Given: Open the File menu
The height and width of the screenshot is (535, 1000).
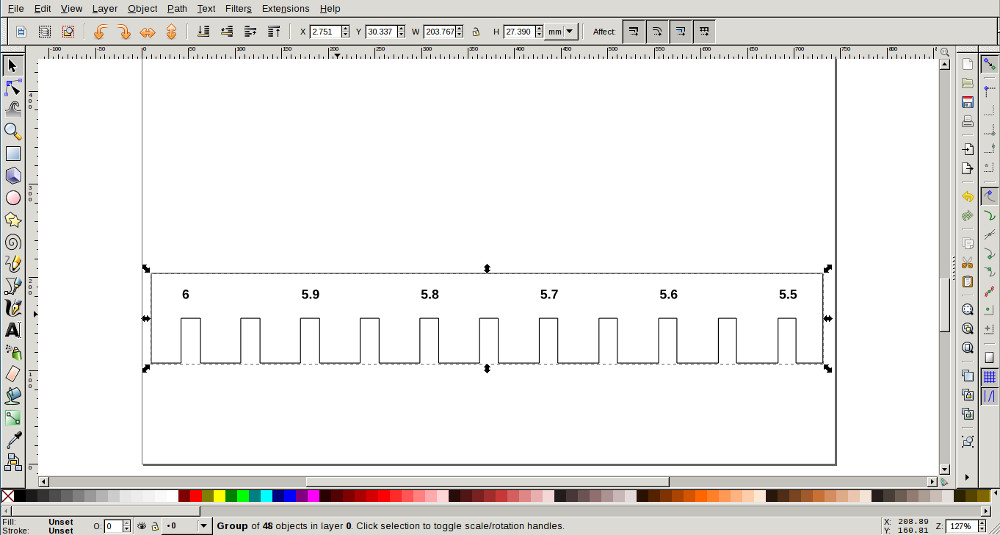Looking at the screenshot, I should pyautogui.click(x=16, y=8).
